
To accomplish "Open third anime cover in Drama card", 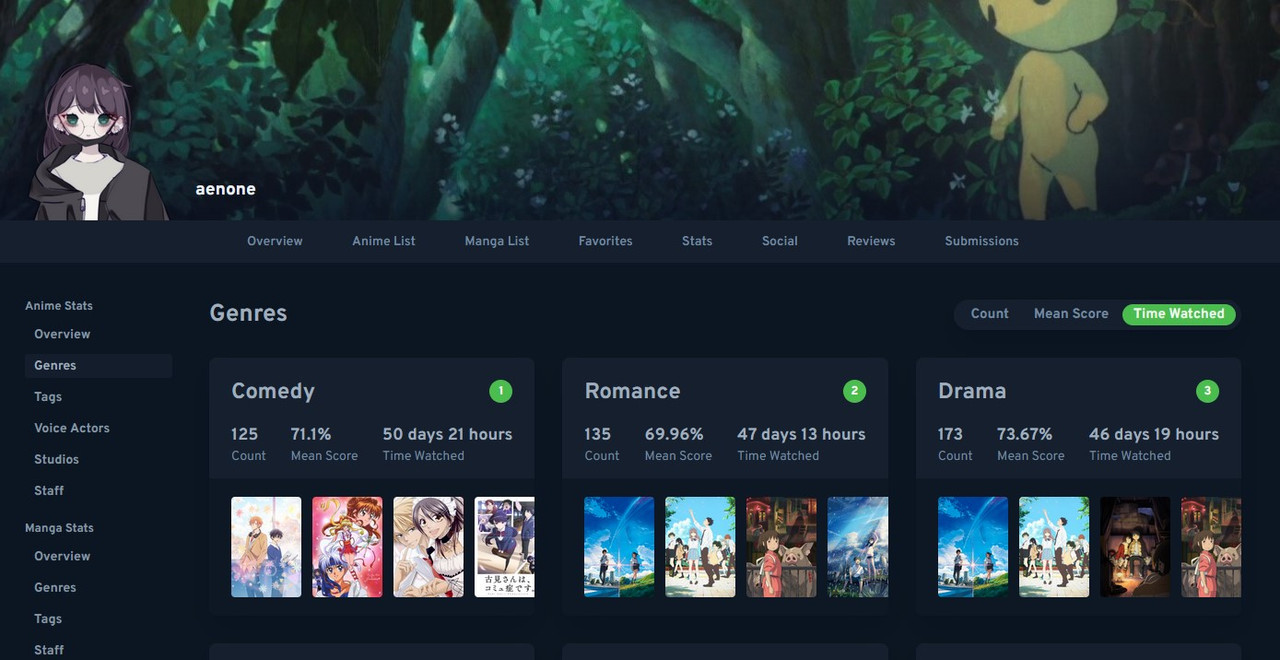I will point(1135,547).
